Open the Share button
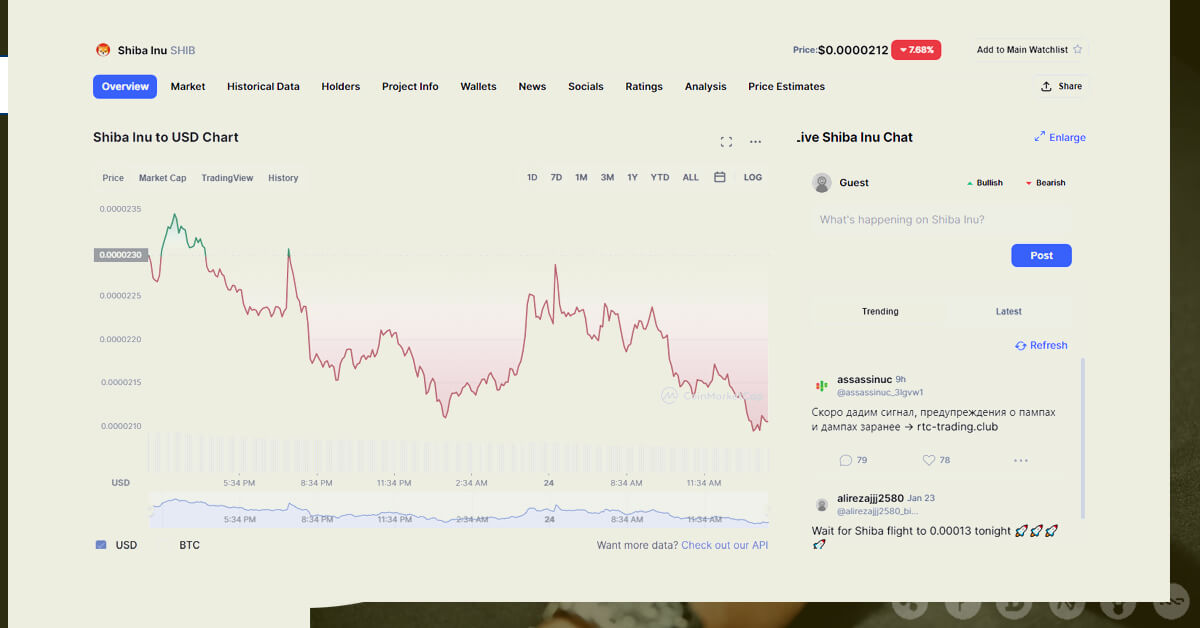This screenshot has width=1200, height=628. click(1061, 87)
